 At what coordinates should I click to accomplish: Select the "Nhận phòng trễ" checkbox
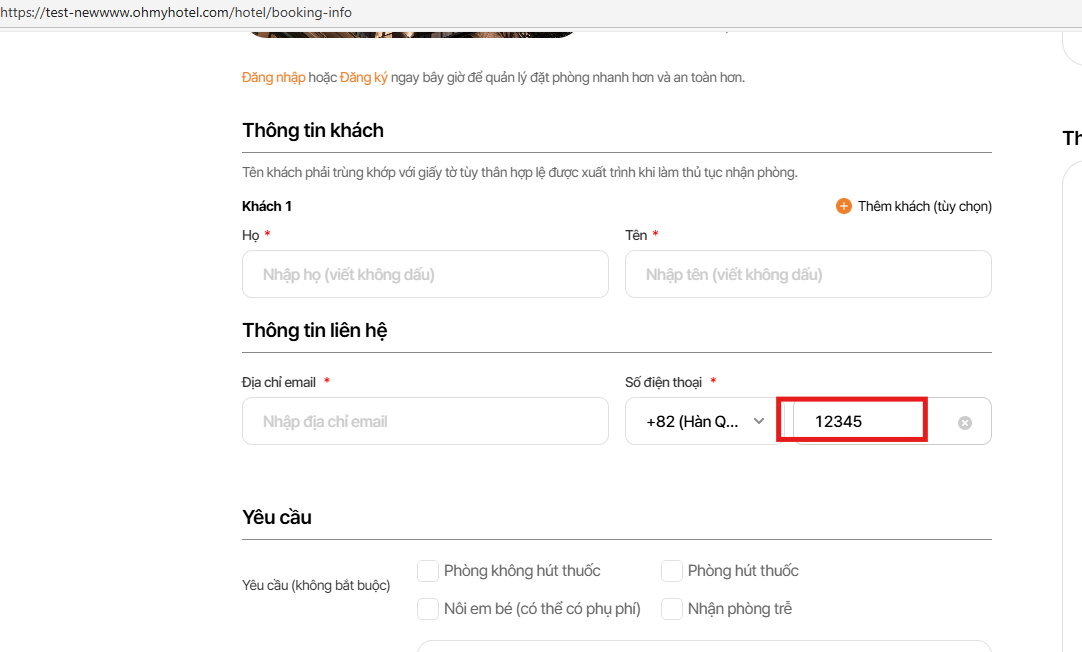click(x=672, y=608)
